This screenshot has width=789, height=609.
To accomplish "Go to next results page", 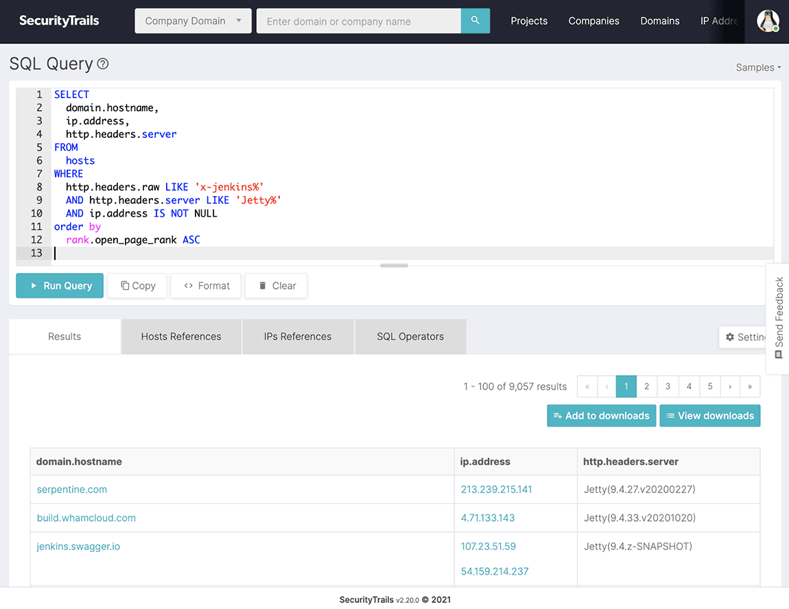I will pos(730,387).
